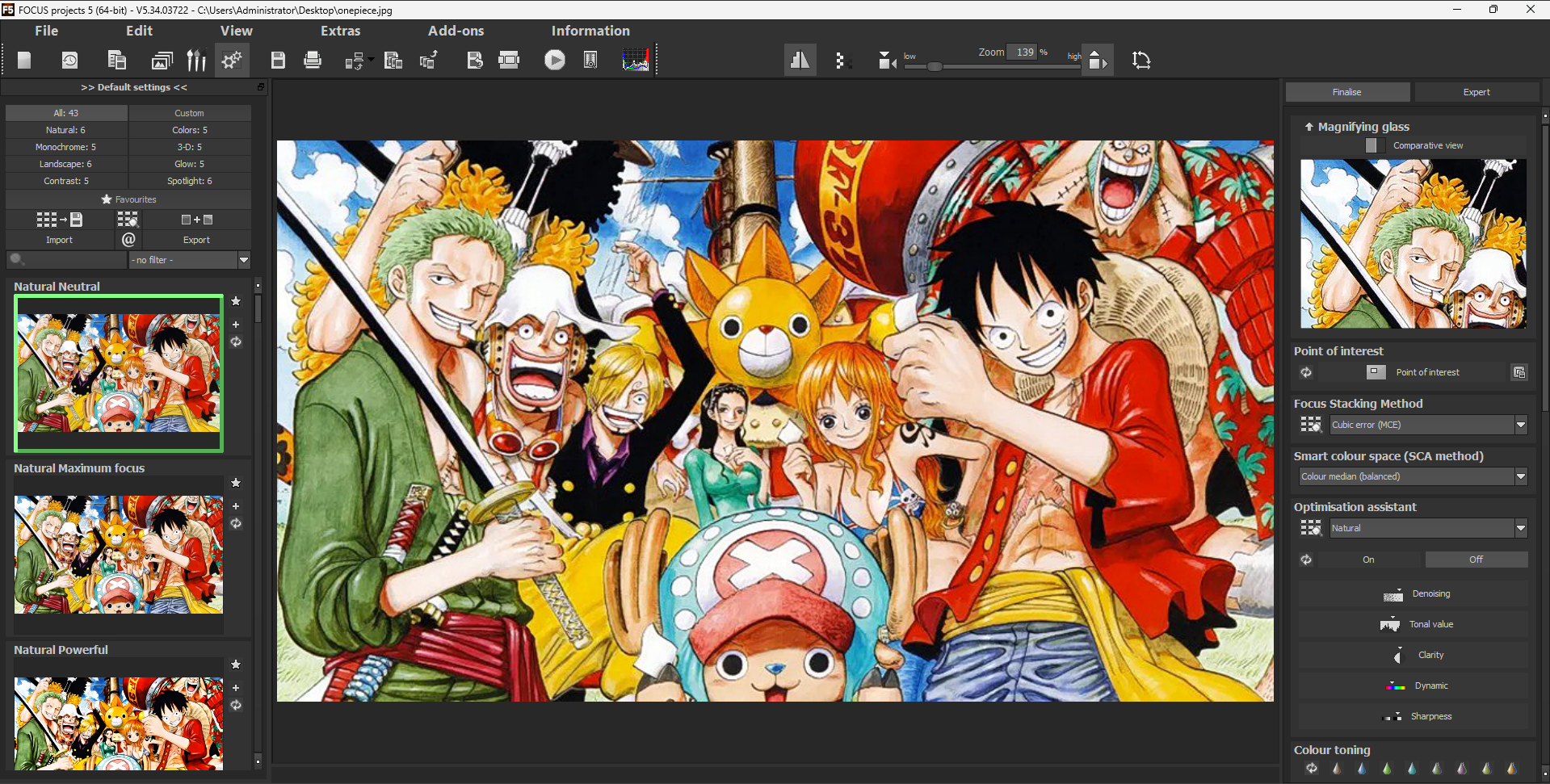1550x784 pixels.
Task: Turn the Optimisation assistant On
Action: click(x=1367, y=560)
